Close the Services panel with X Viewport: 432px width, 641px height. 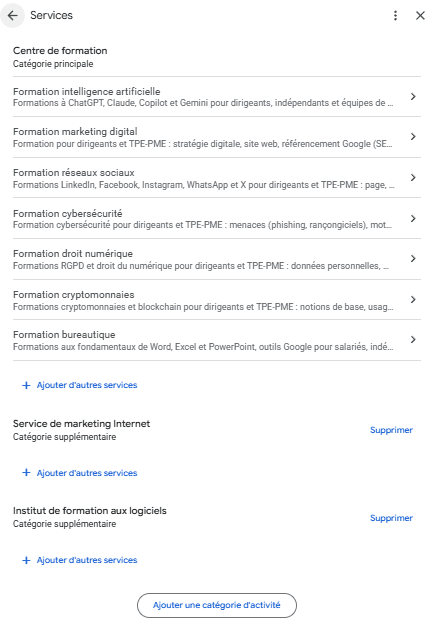coord(420,16)
